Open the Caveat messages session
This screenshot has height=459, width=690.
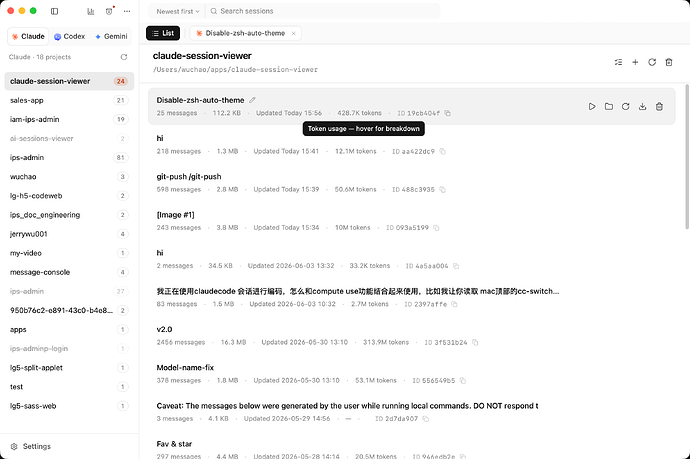pyautogui.click(x=411, y=412)
